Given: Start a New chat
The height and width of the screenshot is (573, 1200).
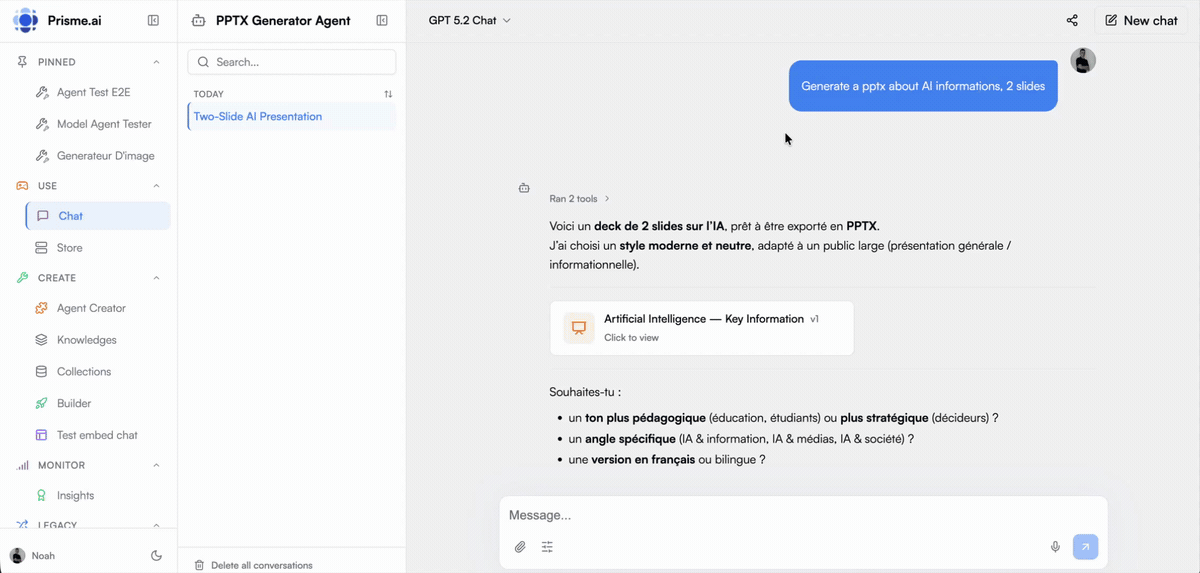Looking at the screenshot, I should pos(1141,20).
